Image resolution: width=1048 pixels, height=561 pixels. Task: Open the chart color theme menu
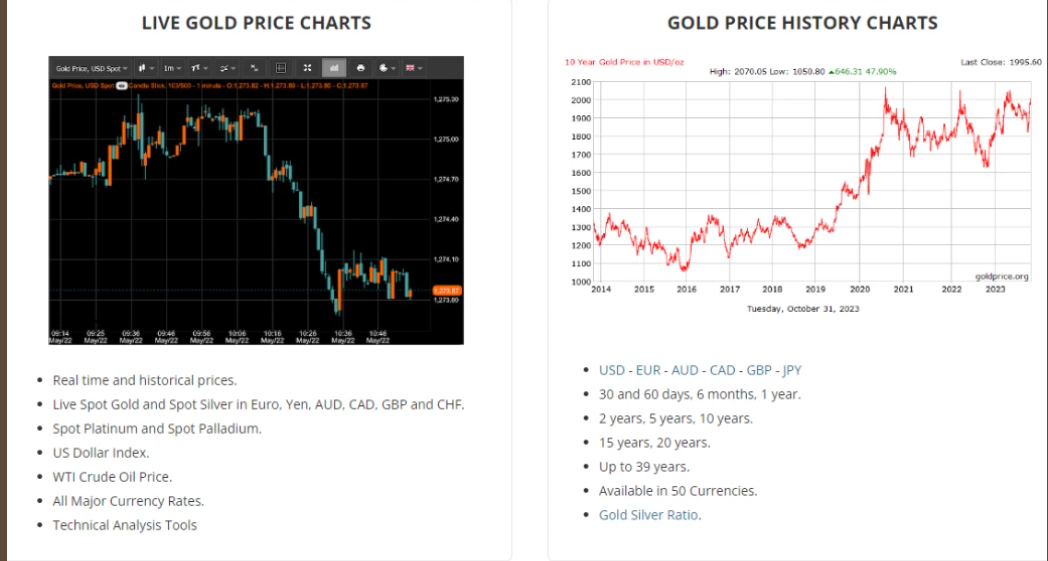pos(387,68)
